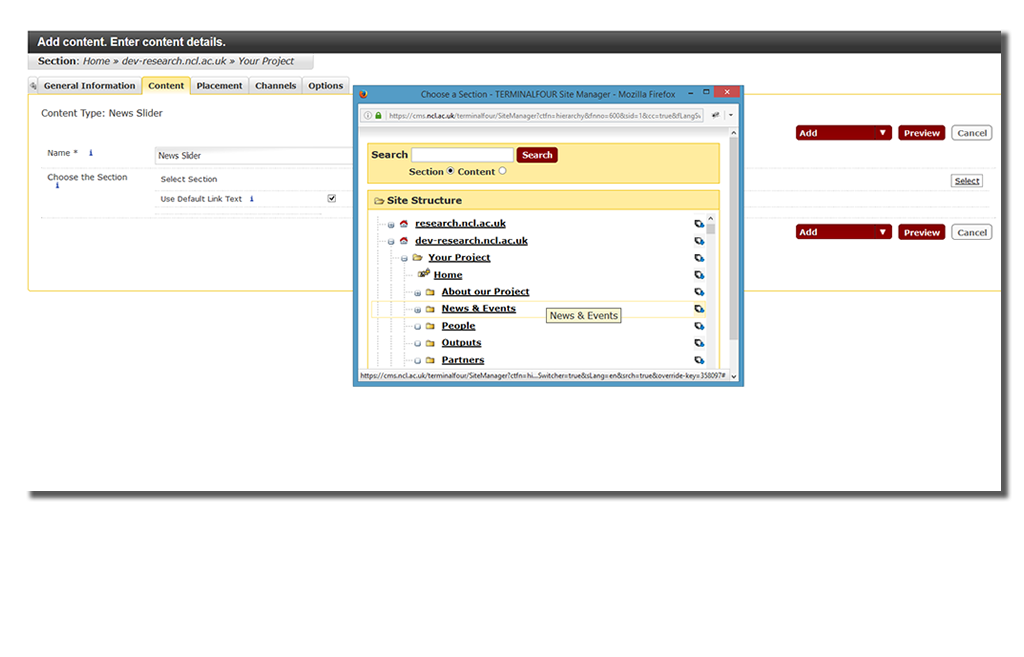Click select icon beside News & Events row
The width and height of the screenshot is (1024, 657).
[x=699, y=309]
